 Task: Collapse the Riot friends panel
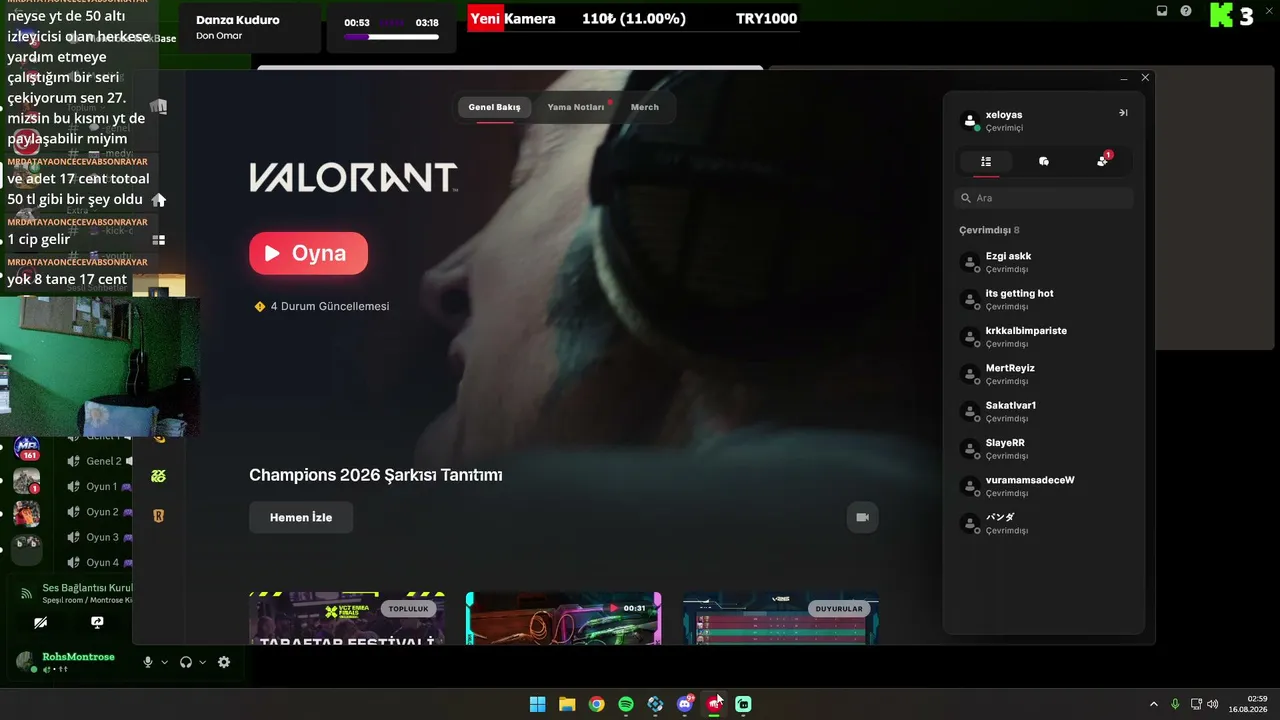point(1123,113)
